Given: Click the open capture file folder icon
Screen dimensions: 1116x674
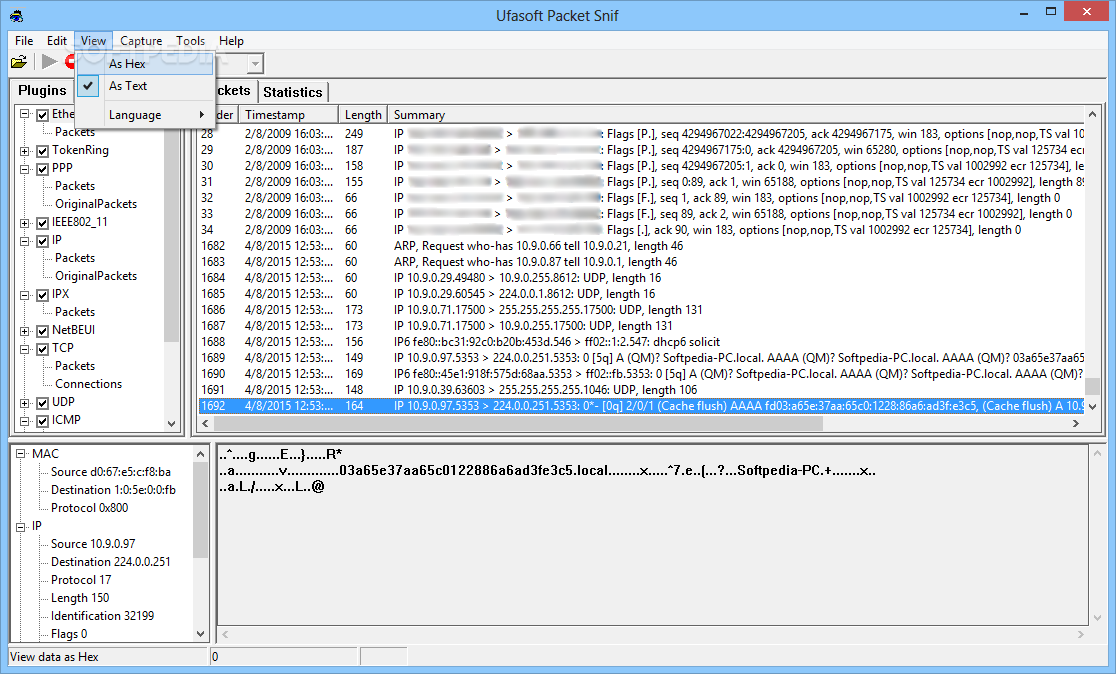Looking at the screenshot, I should pos(19,63).
